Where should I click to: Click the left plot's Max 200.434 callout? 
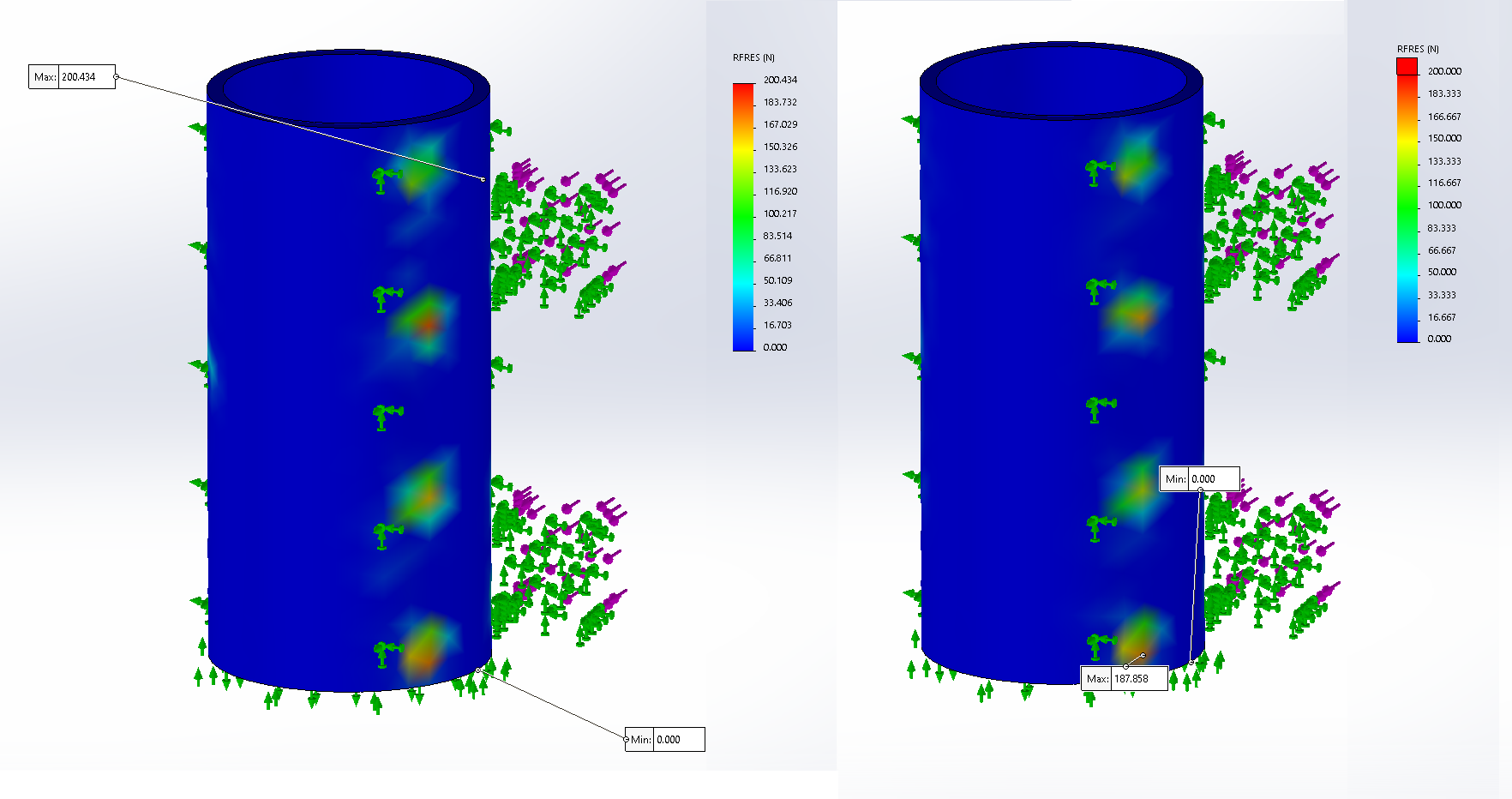[72, 77]
